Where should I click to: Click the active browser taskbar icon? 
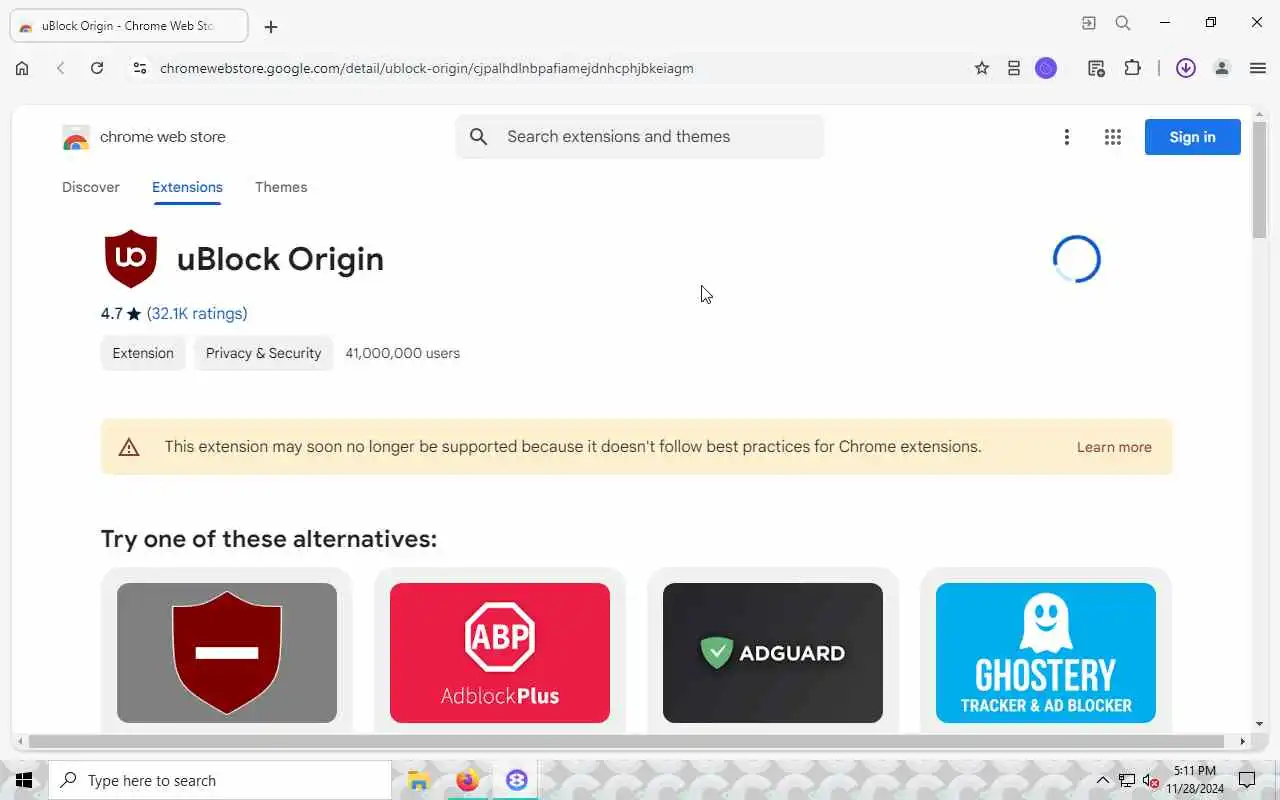(x=516, y=780)
